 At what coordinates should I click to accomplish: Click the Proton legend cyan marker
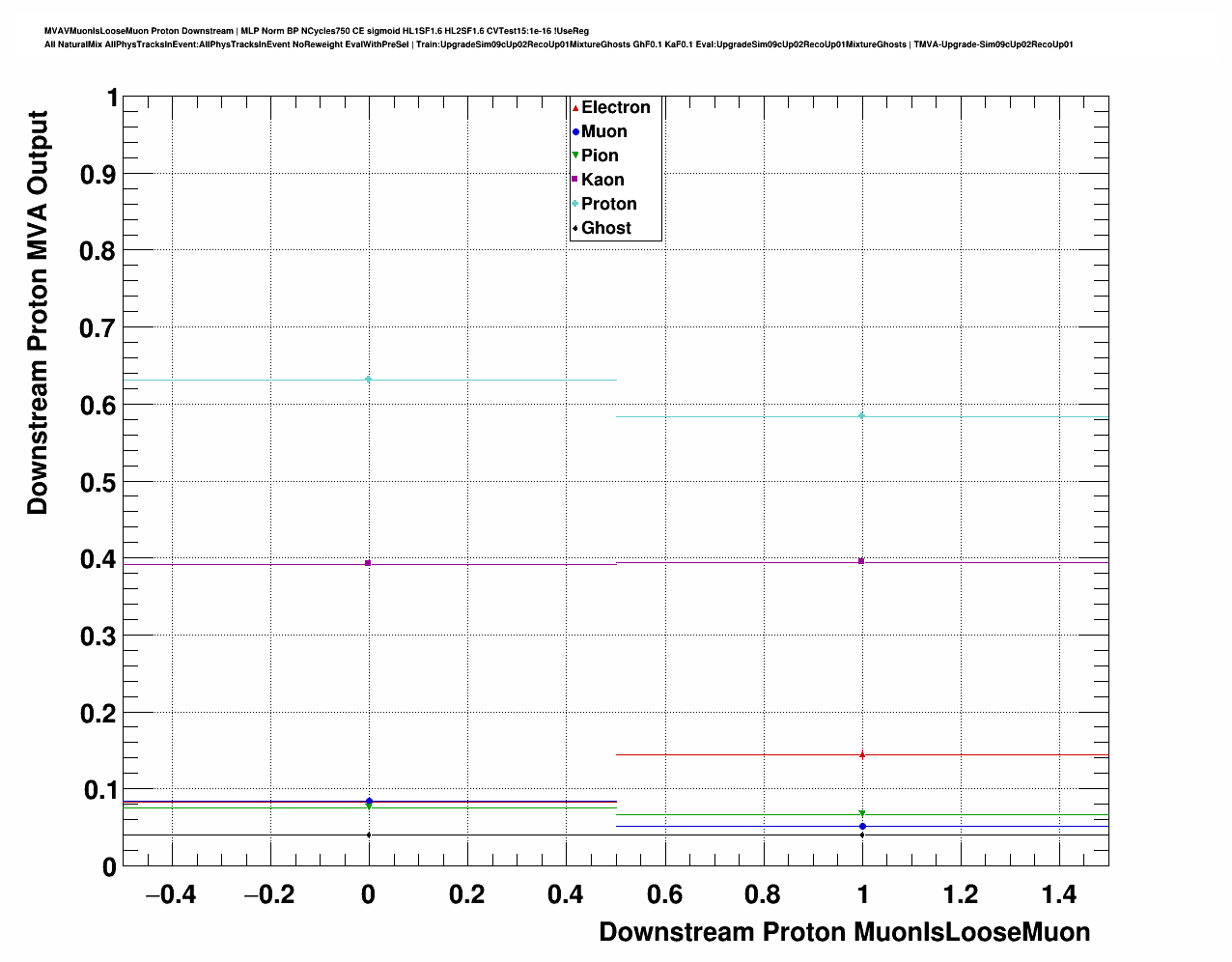[x=575, y=204]
